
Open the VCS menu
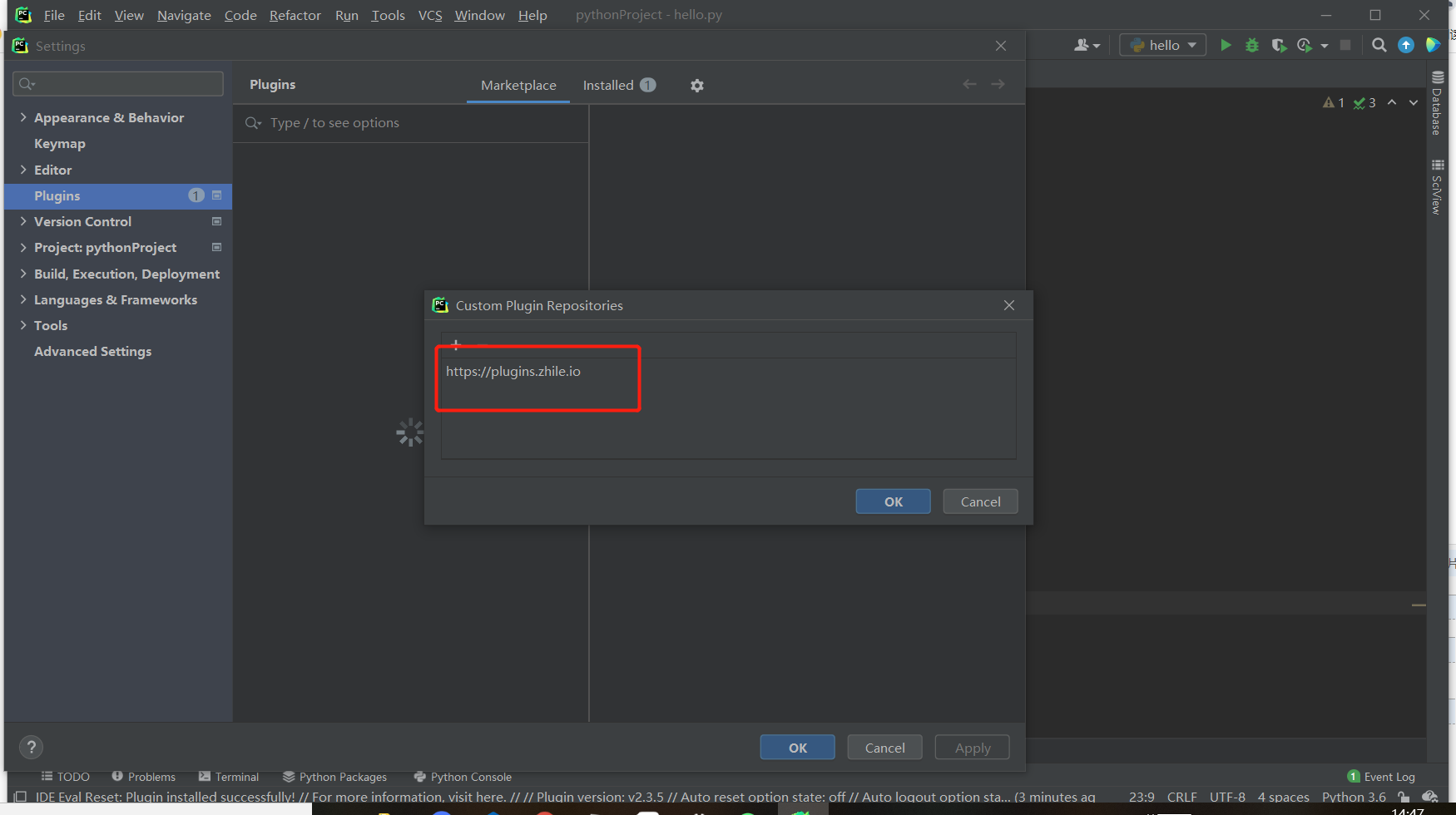coord(430,15)
